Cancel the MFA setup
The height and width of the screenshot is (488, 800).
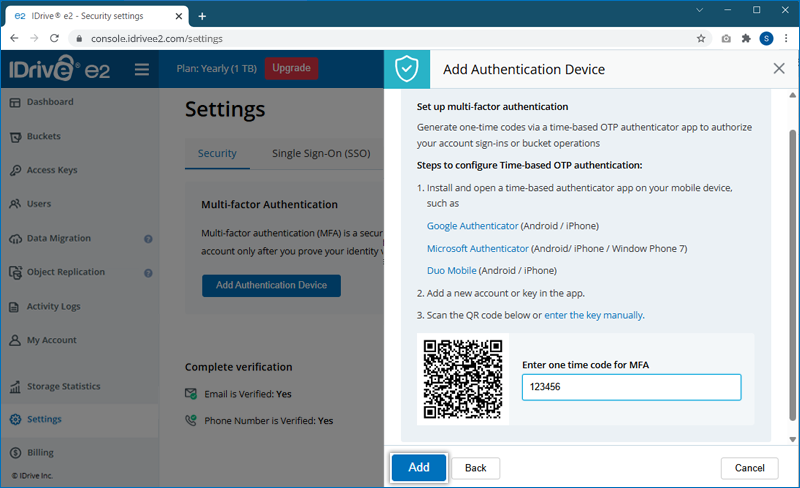tap(749, 468)
